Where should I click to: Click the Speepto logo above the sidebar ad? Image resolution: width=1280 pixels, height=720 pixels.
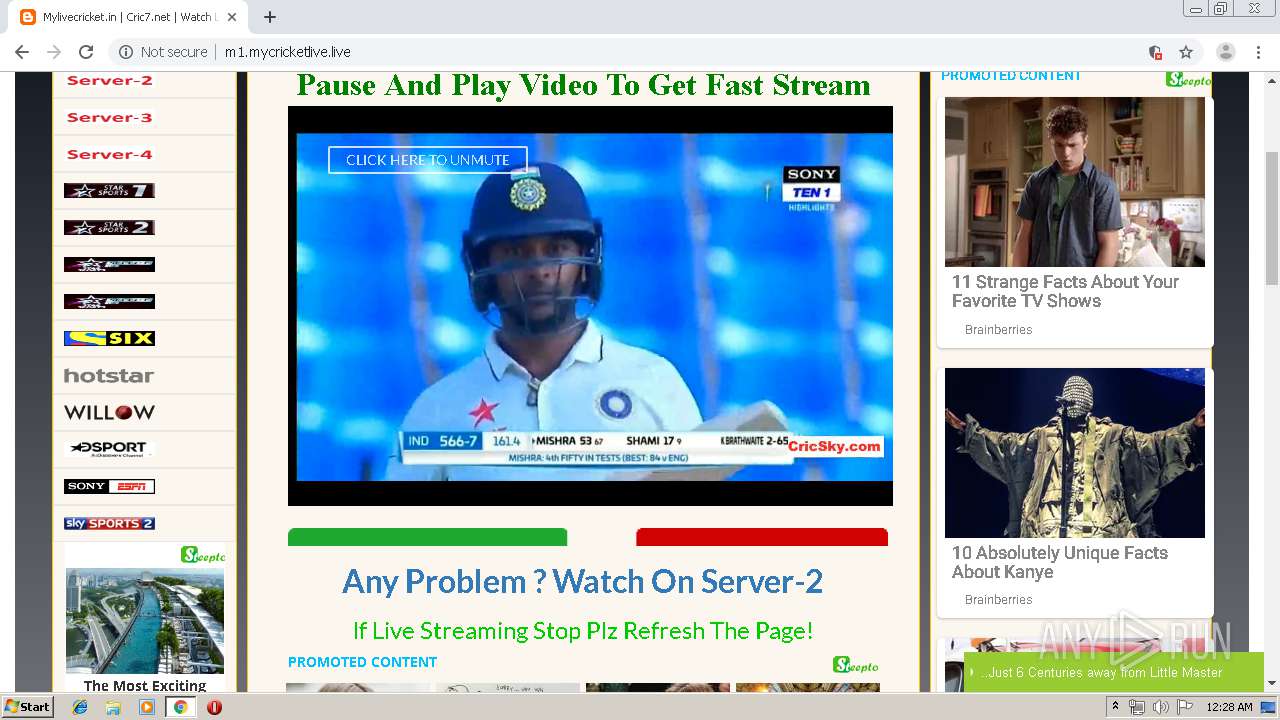[x=203, y=554]
